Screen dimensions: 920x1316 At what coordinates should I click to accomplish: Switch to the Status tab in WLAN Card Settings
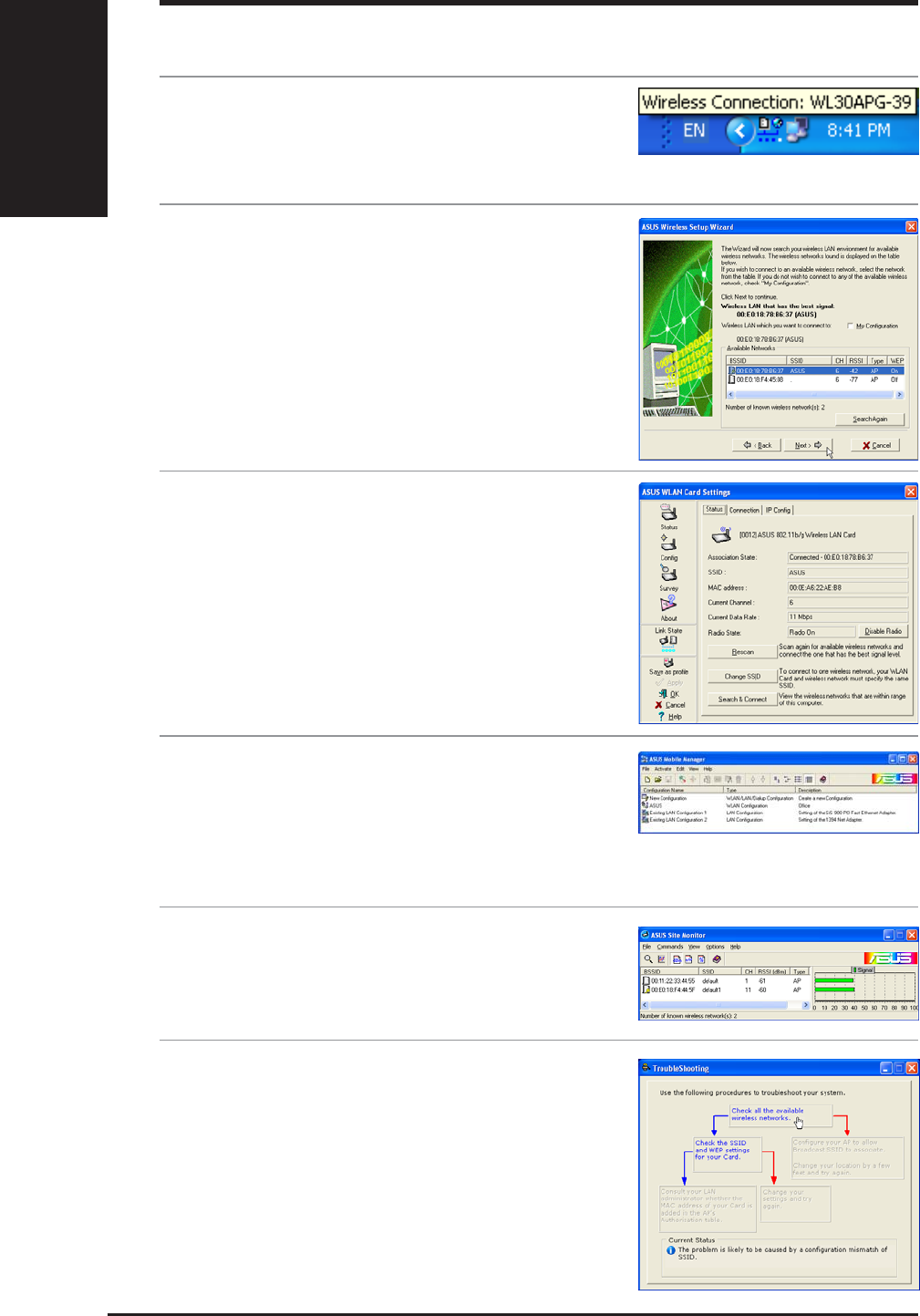(714, 510)
